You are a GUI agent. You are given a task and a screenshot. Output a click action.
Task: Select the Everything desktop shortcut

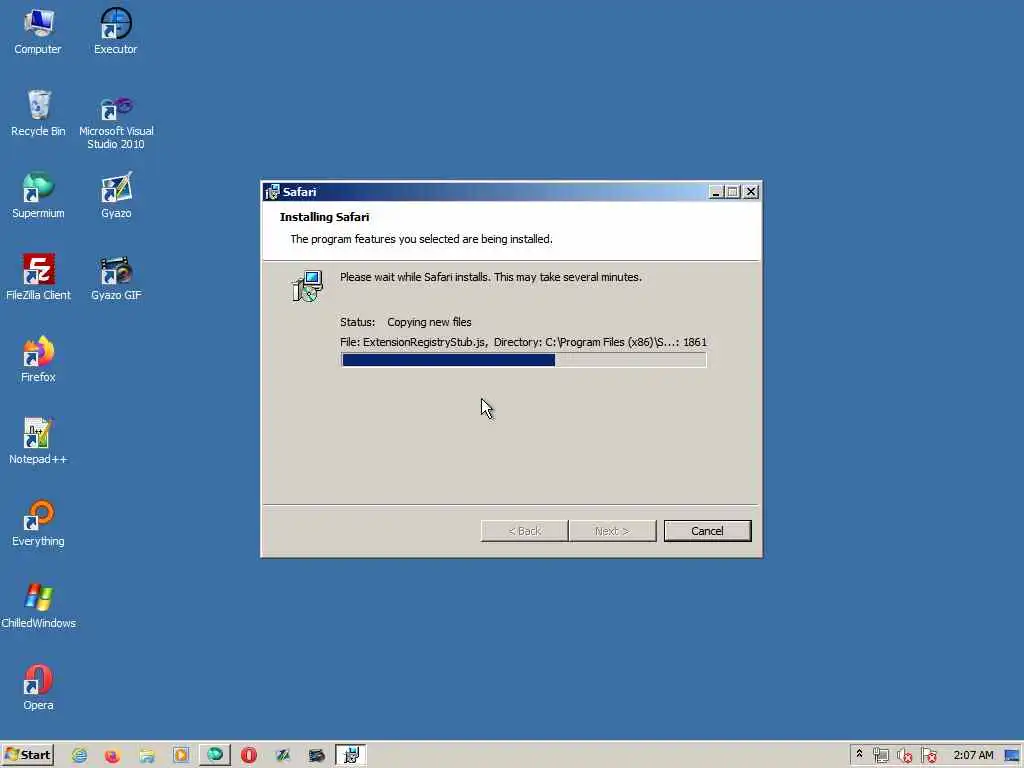coord(38,524)
